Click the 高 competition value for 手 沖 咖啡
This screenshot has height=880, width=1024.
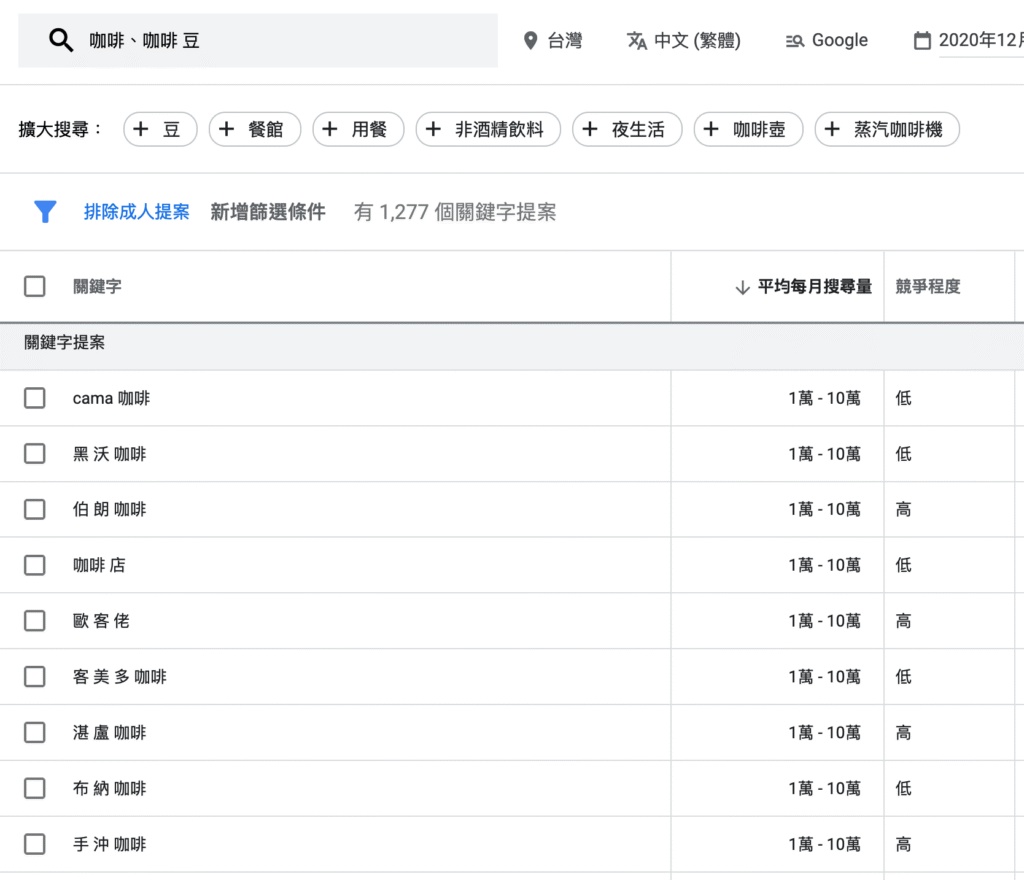(903, 844)
